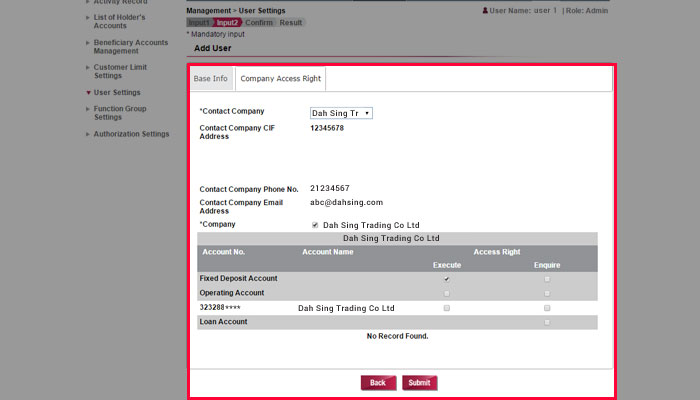Click the Fixed Deposit Account row label
Image resolution: width=700 pixels, height=400 pixels.
238,279
